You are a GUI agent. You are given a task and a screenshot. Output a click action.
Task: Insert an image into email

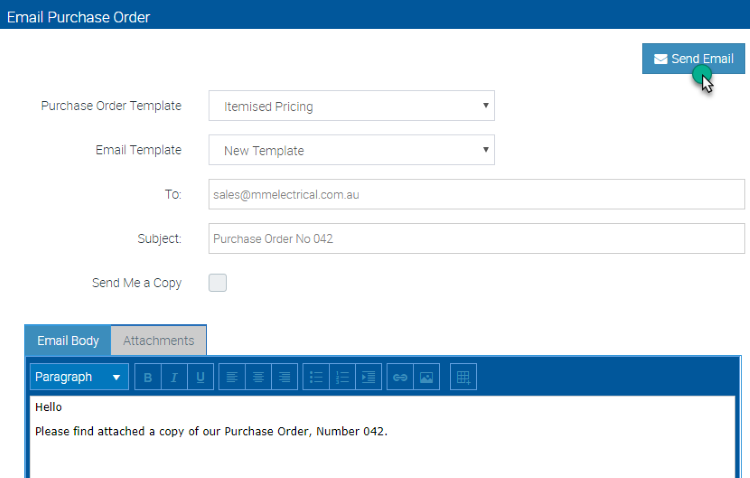426,377
